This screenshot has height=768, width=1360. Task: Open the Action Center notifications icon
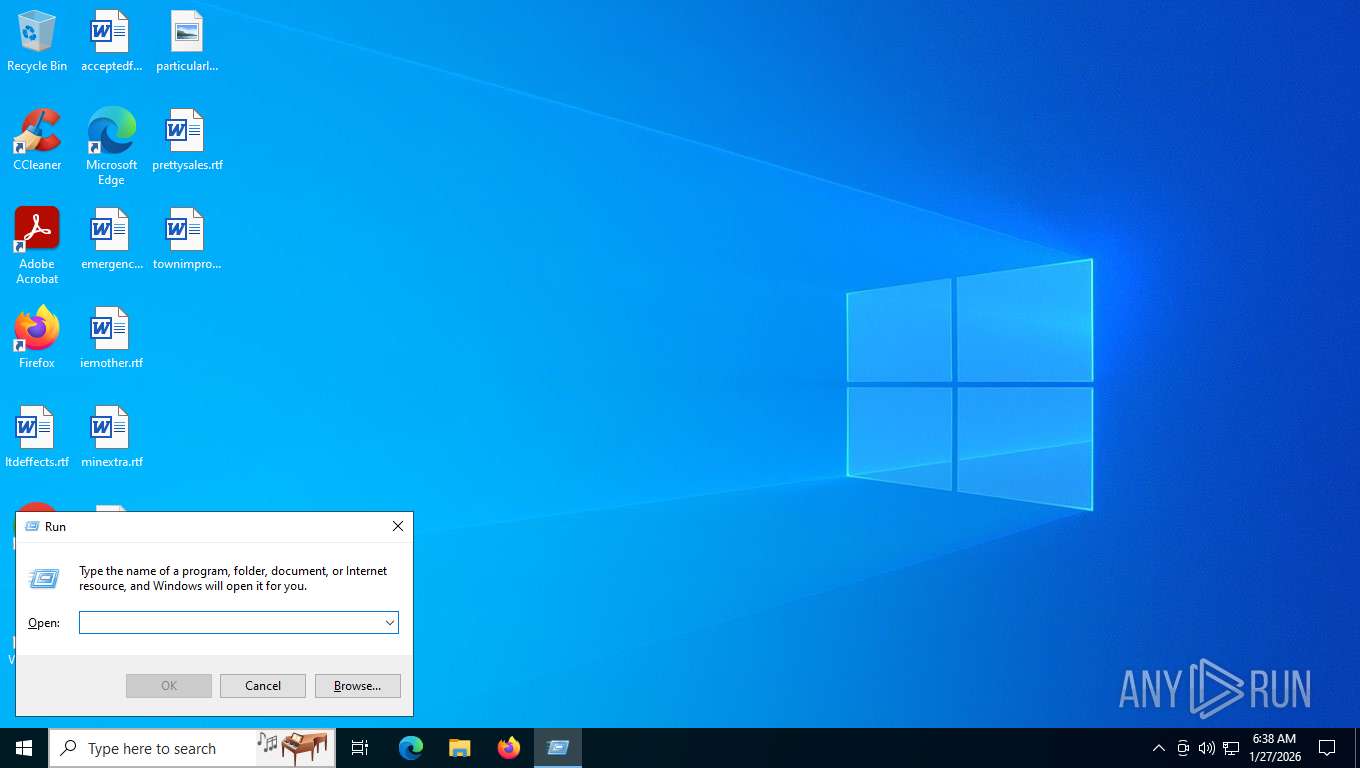pos(1327,748)
